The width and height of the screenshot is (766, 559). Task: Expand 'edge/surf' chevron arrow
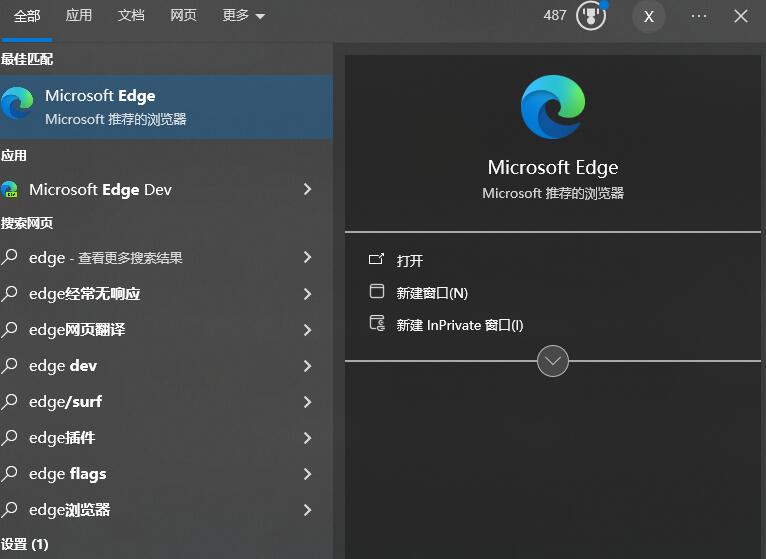pyautogui.click(x=307, y=402)
